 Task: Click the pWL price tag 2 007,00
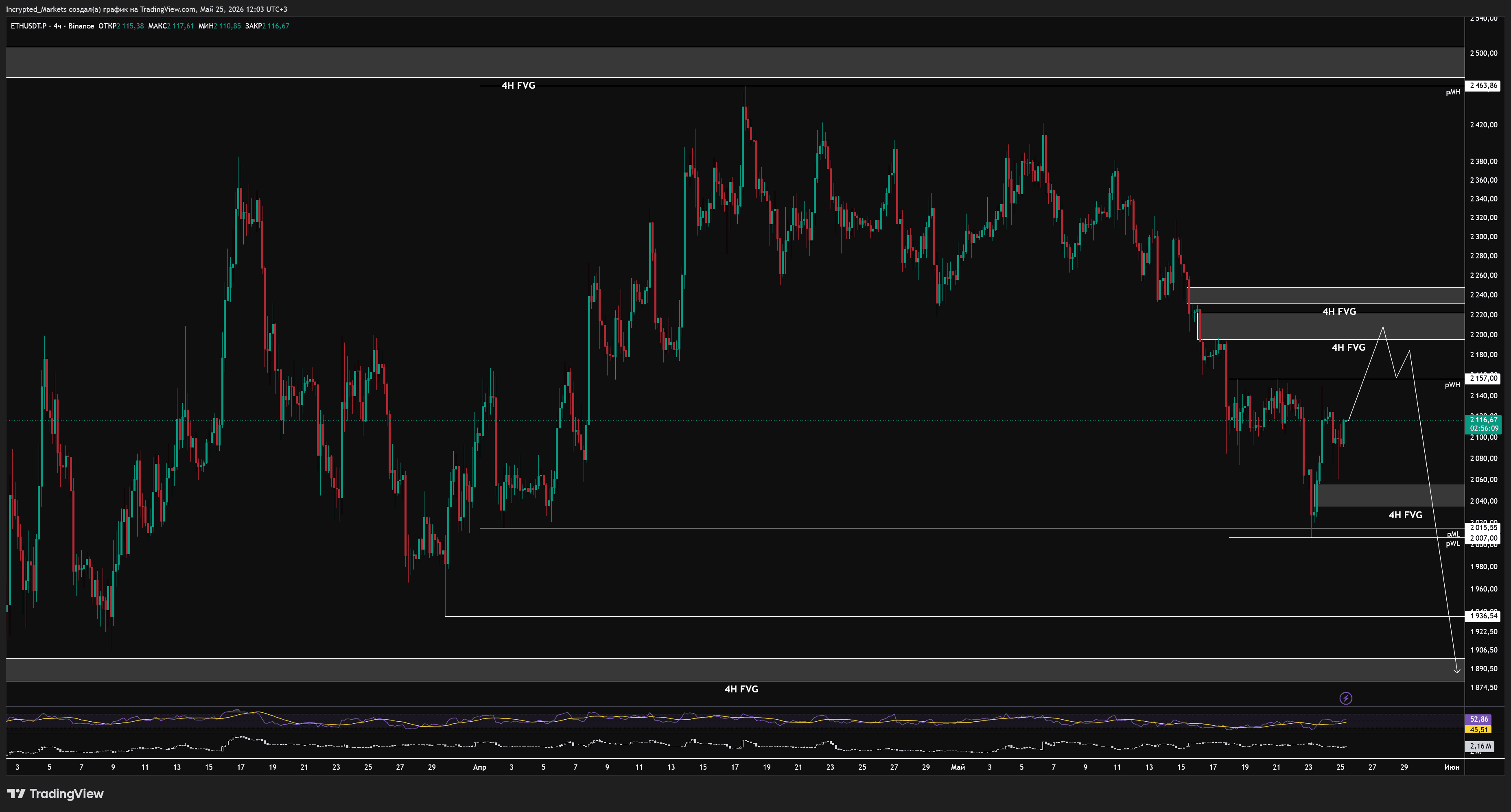click(x=1483, y=538)
